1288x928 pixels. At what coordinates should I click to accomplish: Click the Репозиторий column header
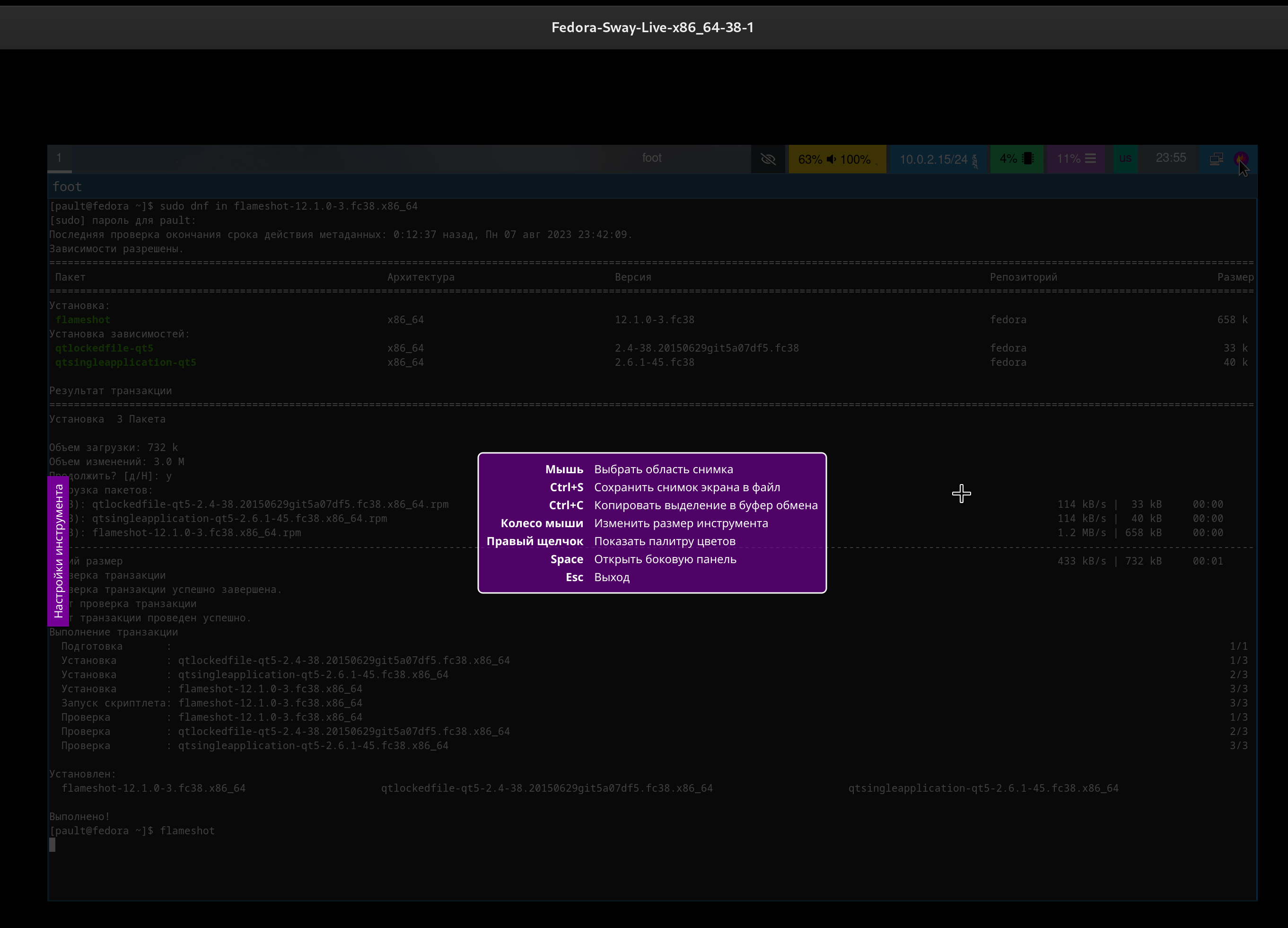coord(1024,277)
